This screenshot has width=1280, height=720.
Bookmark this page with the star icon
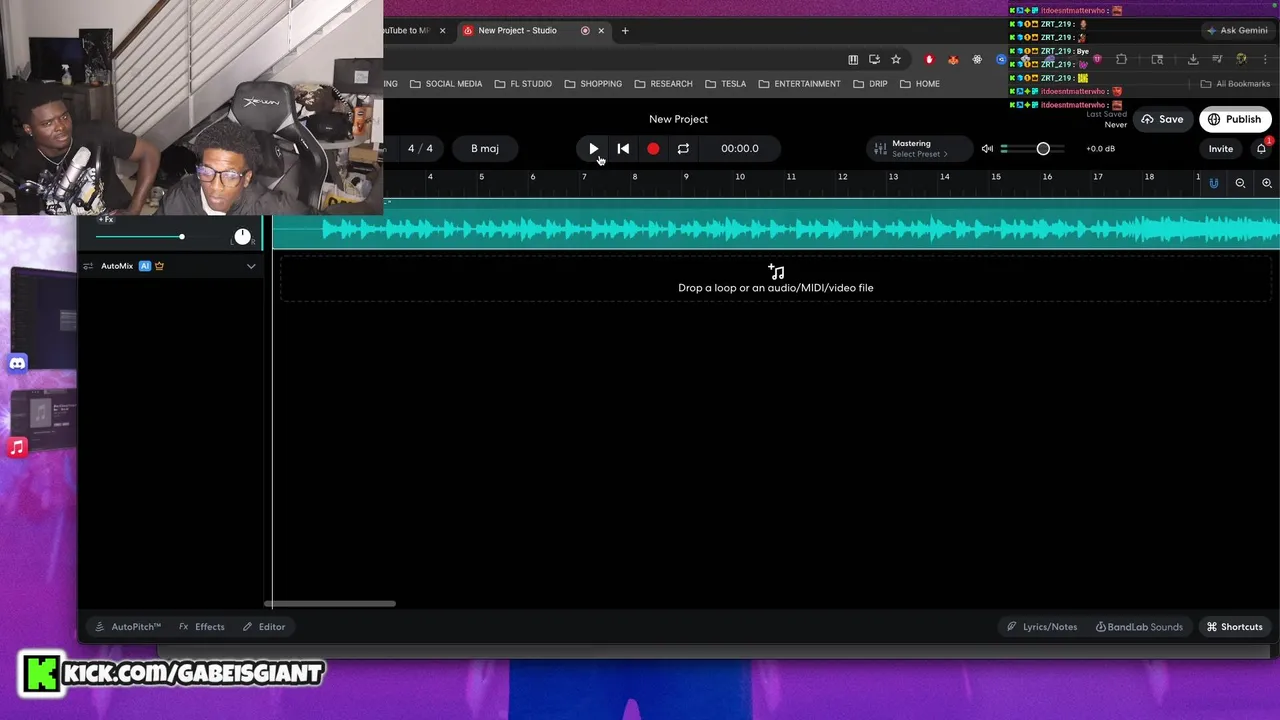896,59
